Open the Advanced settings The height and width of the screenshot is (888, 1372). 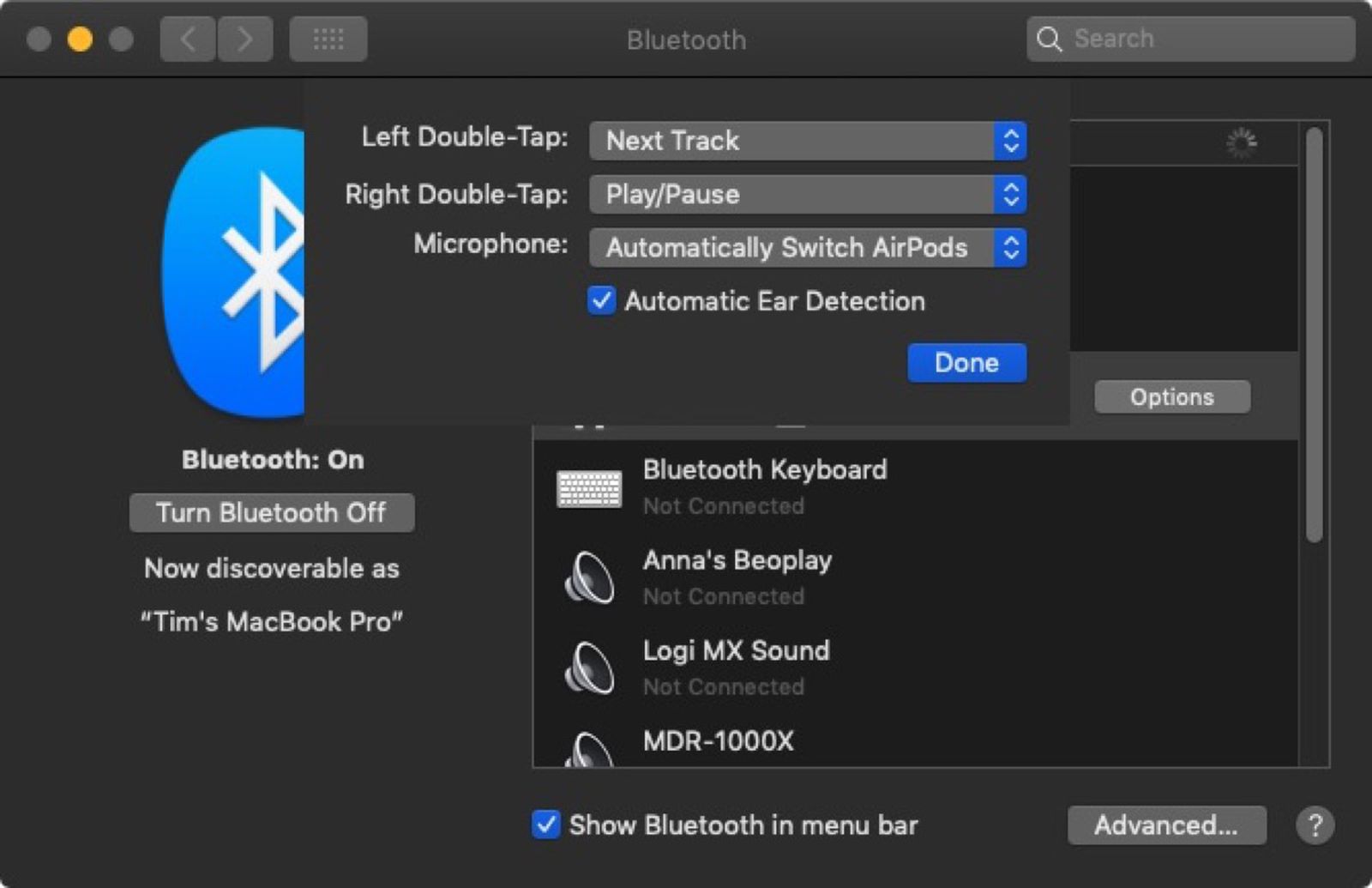tap(1166, 825)
